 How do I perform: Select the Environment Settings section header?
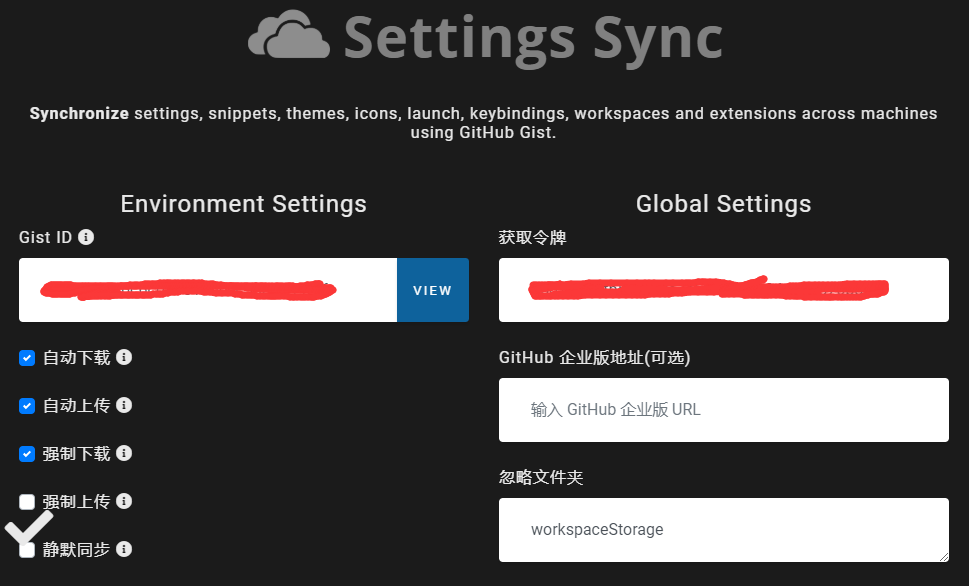click(x=243, y=204)
